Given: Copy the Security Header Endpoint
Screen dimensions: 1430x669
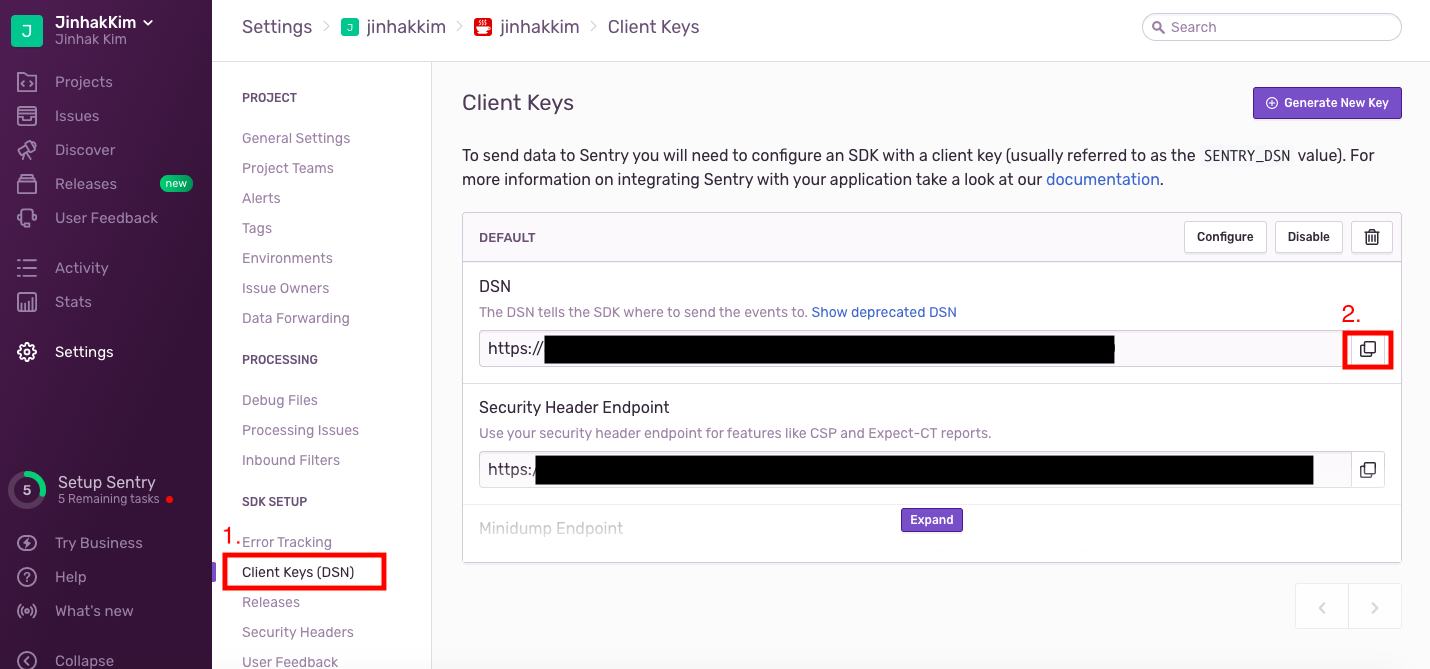Looking at the screenshot, I should pyautogui.click(x=1368, y=469).
